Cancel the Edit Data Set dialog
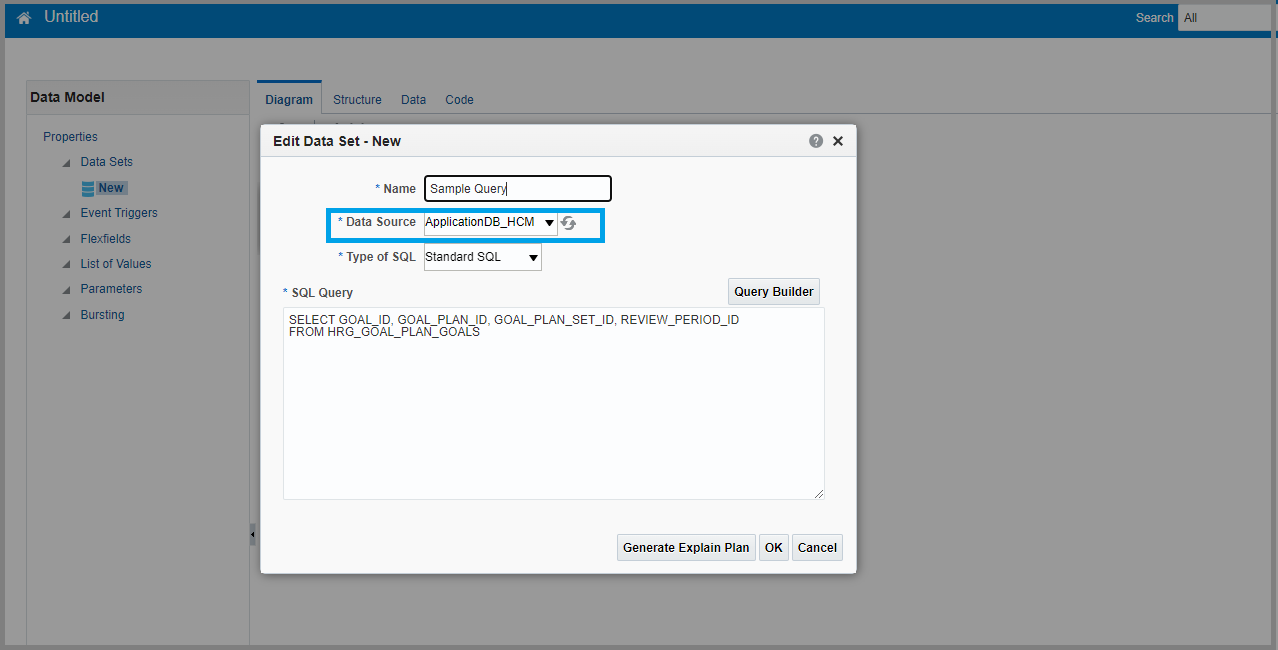The width and height of the screenshot is (1278, 650). point(816,547)
